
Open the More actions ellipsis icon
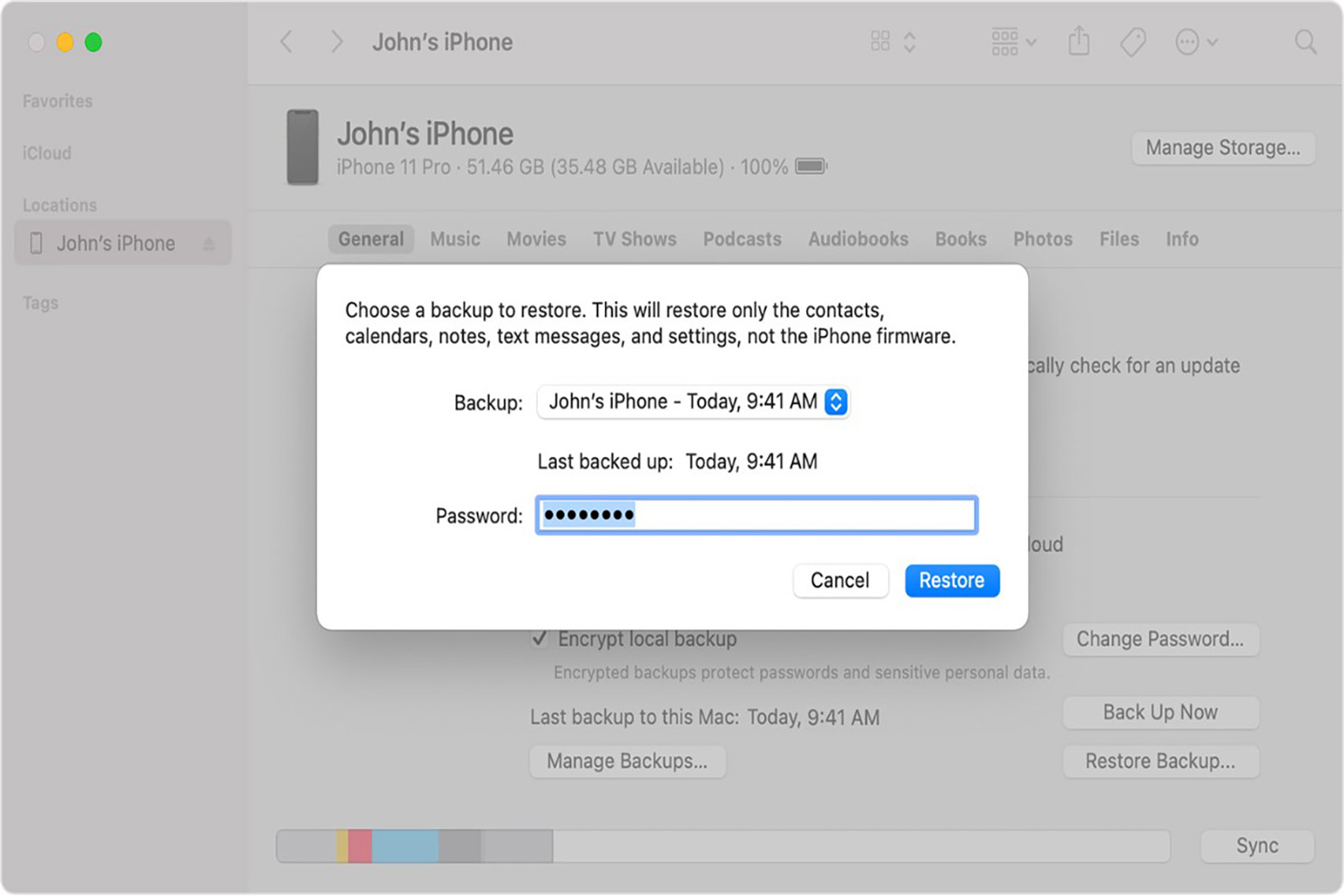1186,41
